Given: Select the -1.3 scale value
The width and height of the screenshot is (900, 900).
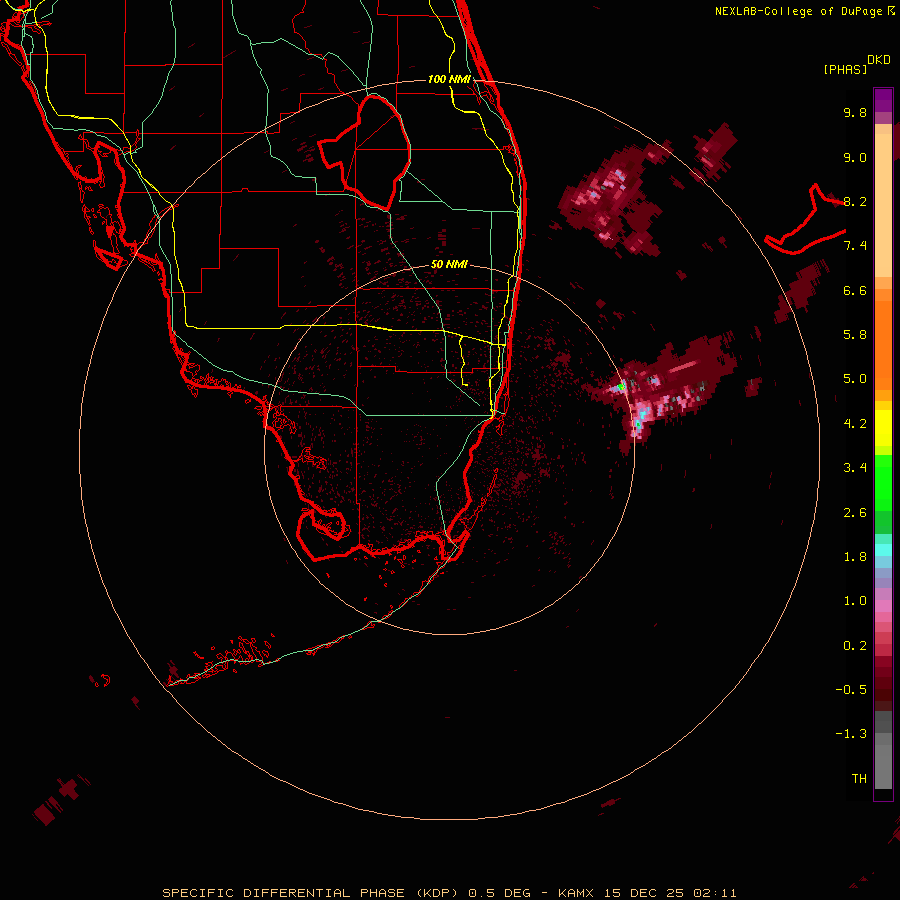Looking at the screenshot, I should tap(851, 734).
